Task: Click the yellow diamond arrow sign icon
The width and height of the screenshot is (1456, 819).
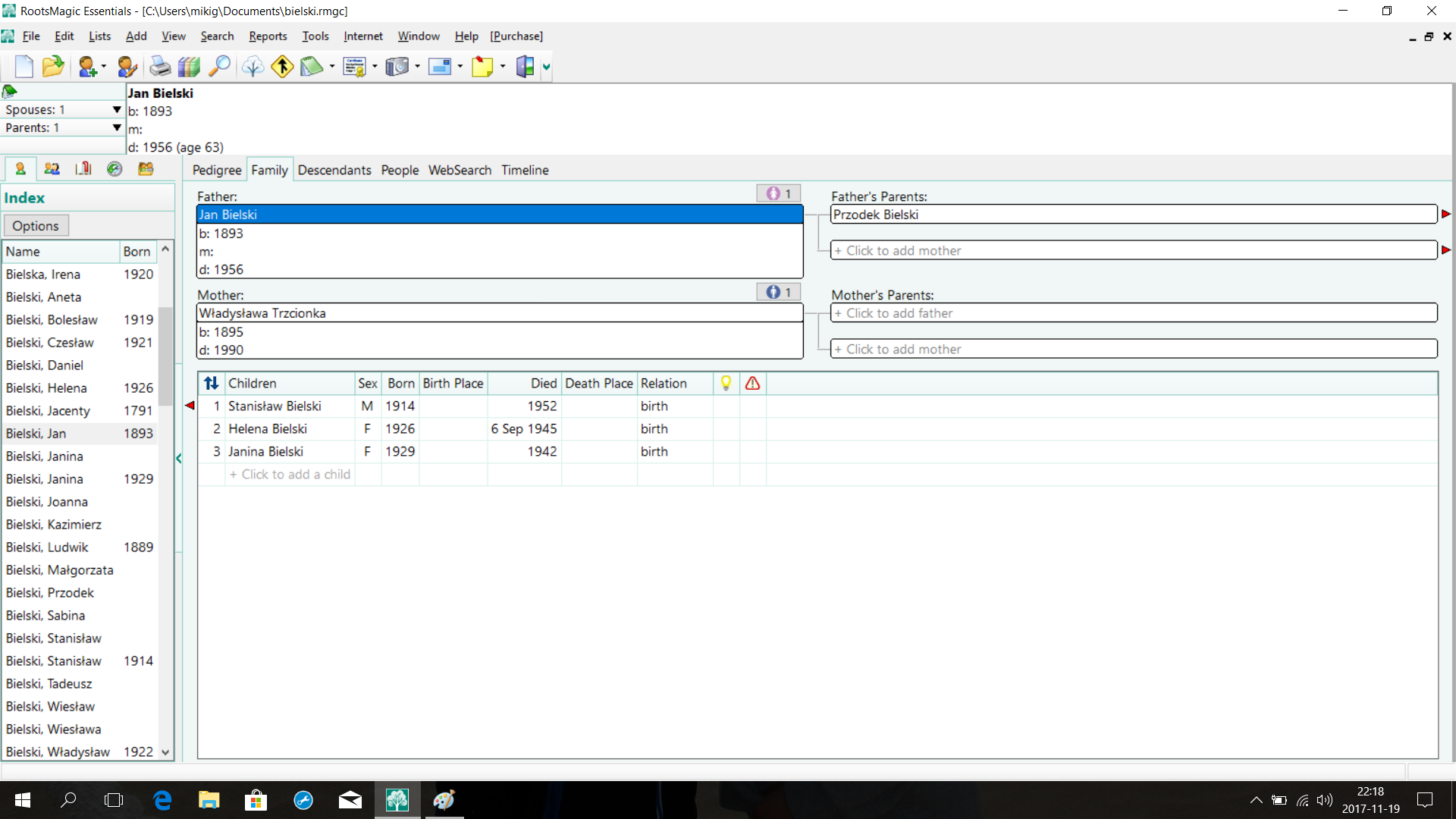Action: click(x=282, y=67)
